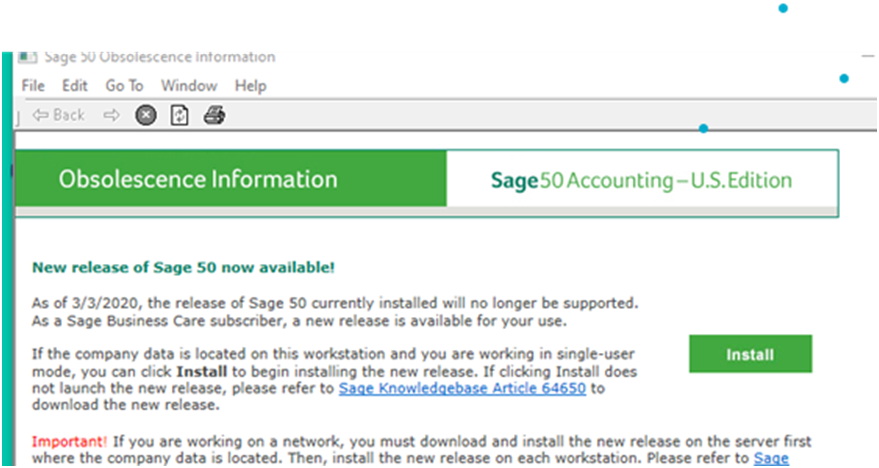Image resolution: width=879 pixels, height=468 pixels.
Task: Click the Obsolescence Information header banner
Action: [x=231, y=178]
